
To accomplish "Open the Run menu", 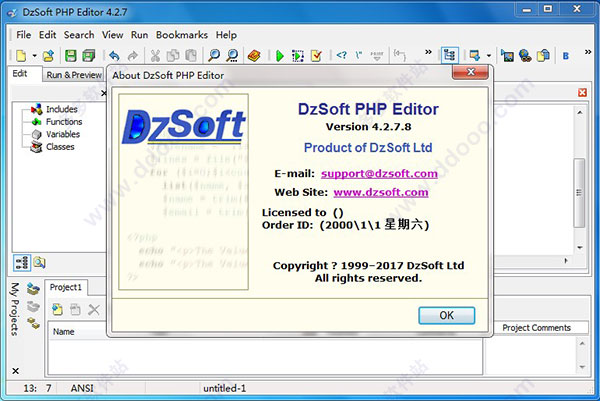I will [139, 35].
